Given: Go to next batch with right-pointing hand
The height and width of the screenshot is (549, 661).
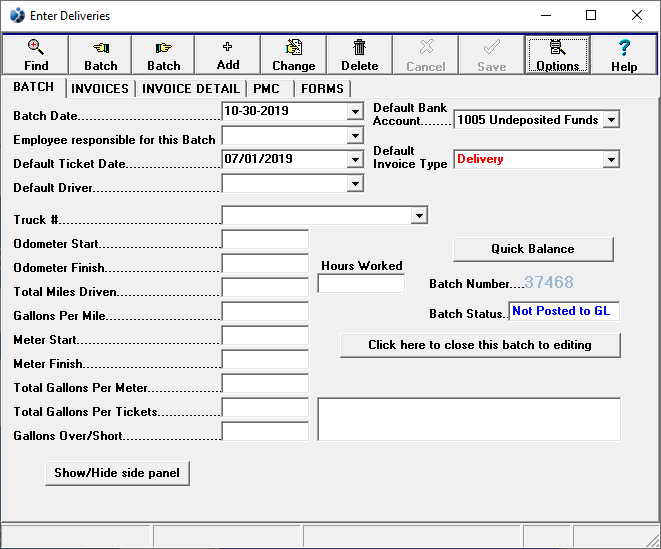Looking at the screenshot, I should [x=164, y=54].
